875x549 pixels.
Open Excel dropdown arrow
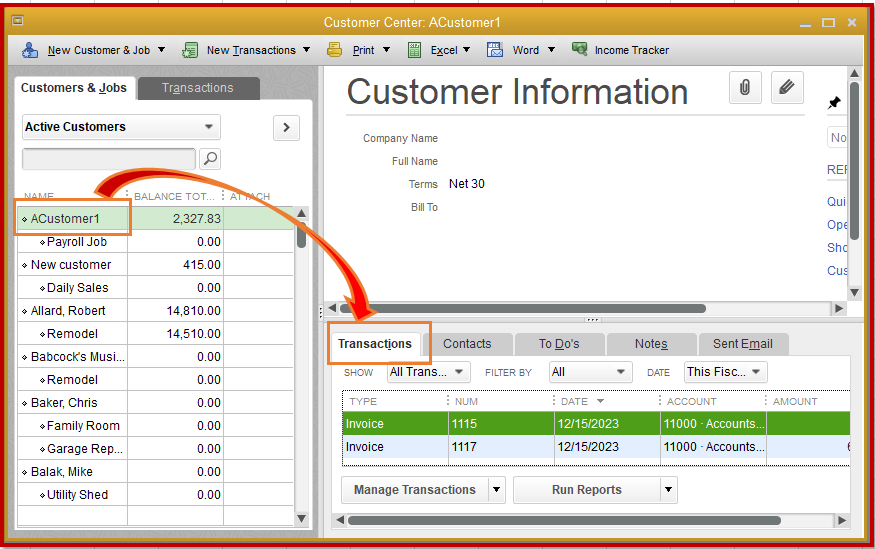[x=467, y=50]
